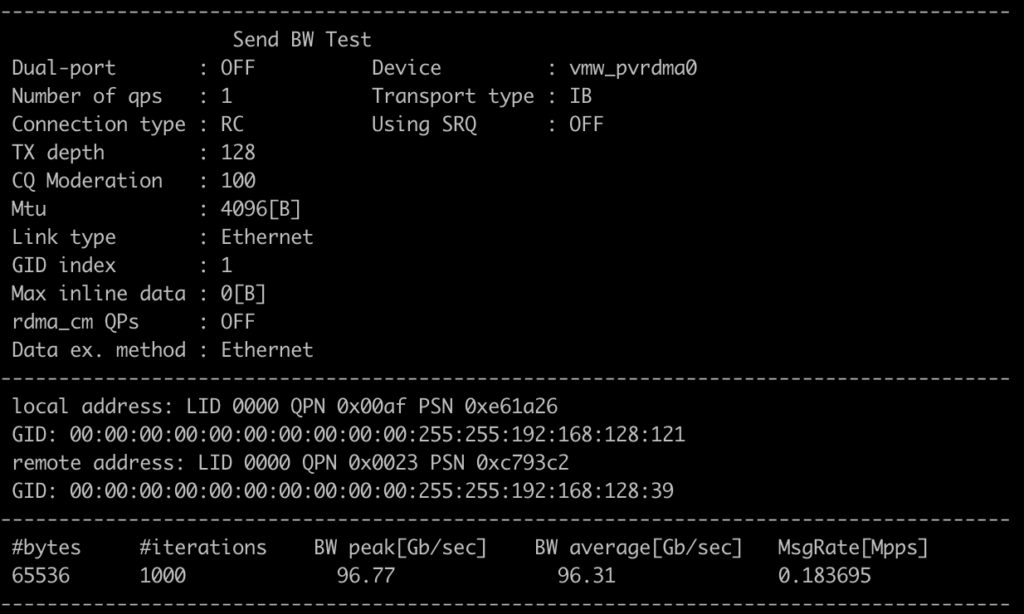Click the Transport type IB value
Viewport: 1024px width, 614px height.
coord(581,96)
